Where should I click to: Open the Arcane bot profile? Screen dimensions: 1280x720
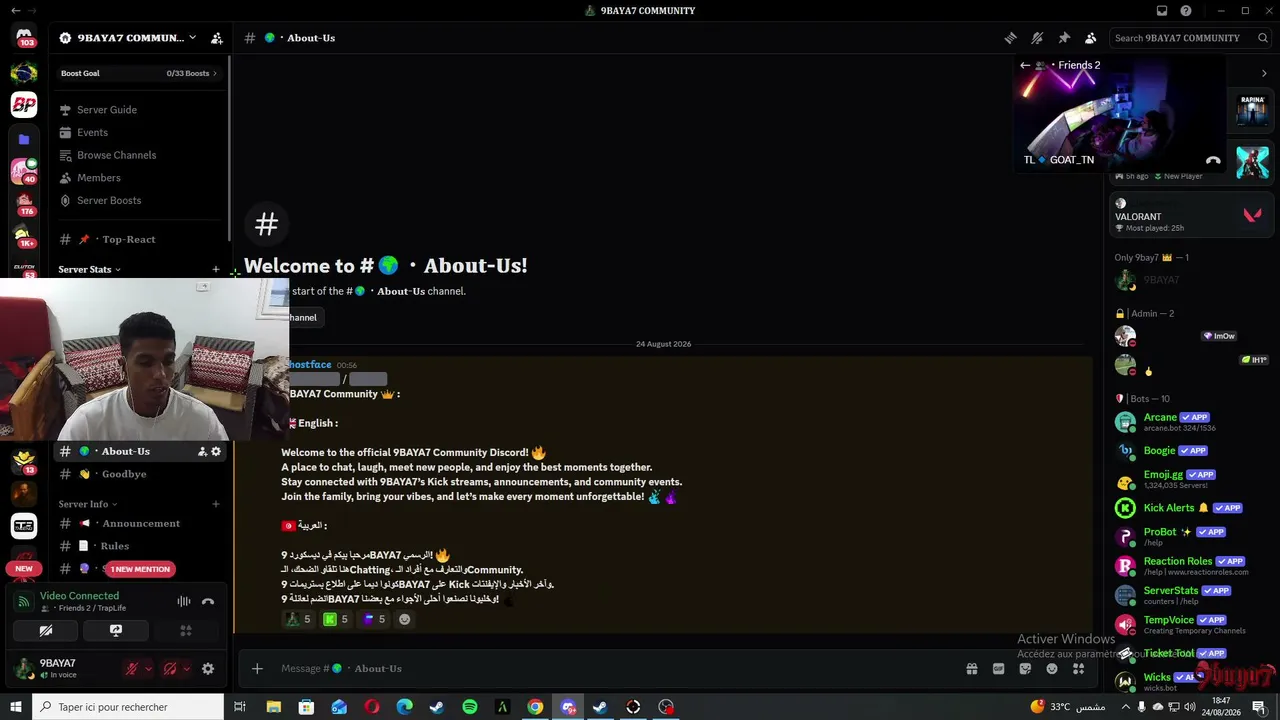pyautogui.click(x=1190, y=422)
